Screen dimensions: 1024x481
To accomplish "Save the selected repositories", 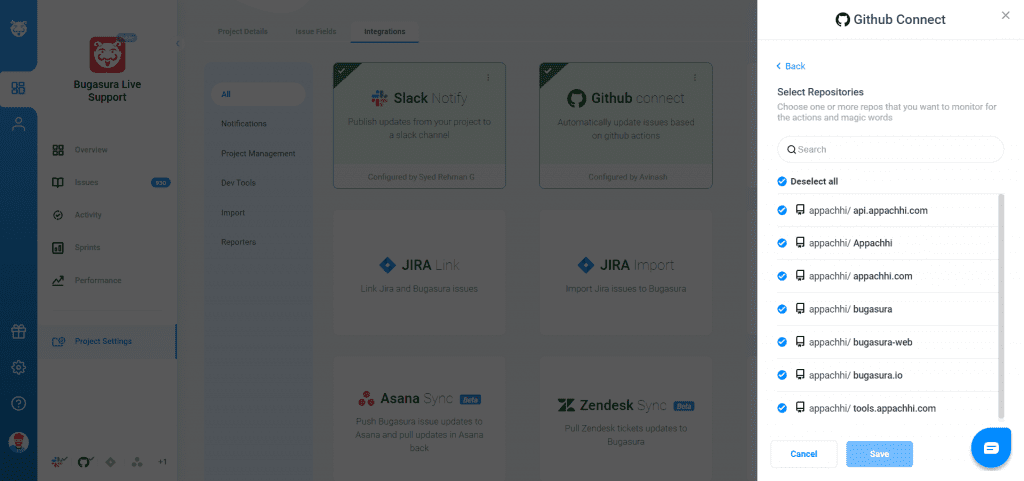I will click(x=879, y=454).
